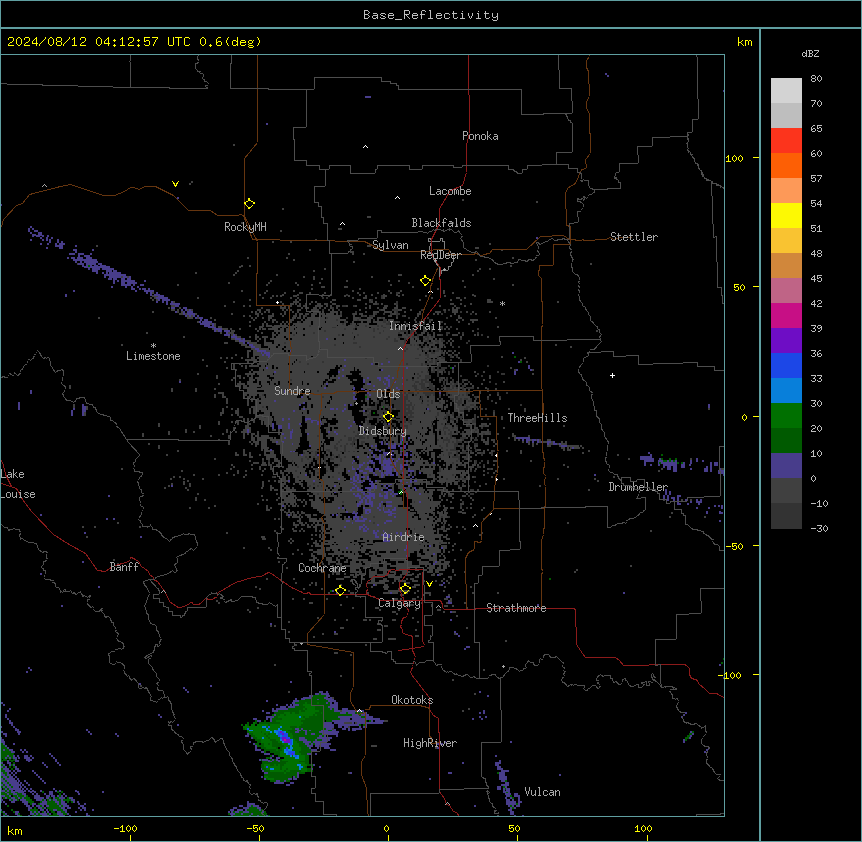Click the RockyMH label

pos(245,227)
